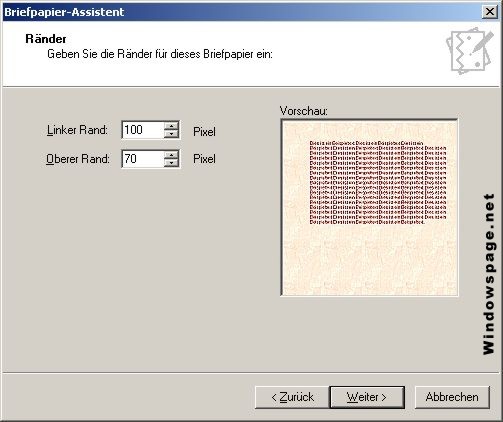Close the Briefpapier-Assistent dialog
Screen dimensions: 503x422
tap(489, 12)
